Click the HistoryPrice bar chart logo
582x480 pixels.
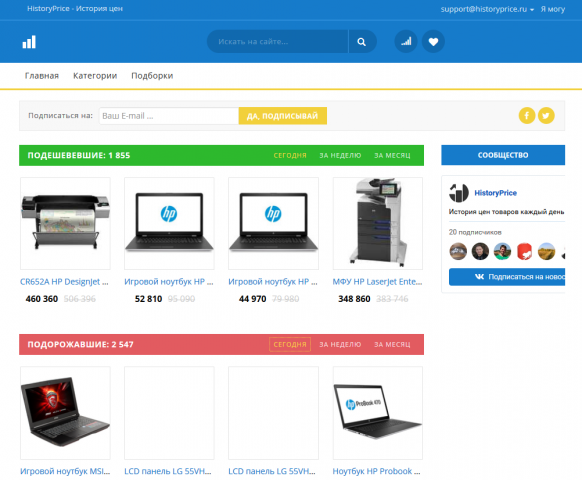click(29, 42)
